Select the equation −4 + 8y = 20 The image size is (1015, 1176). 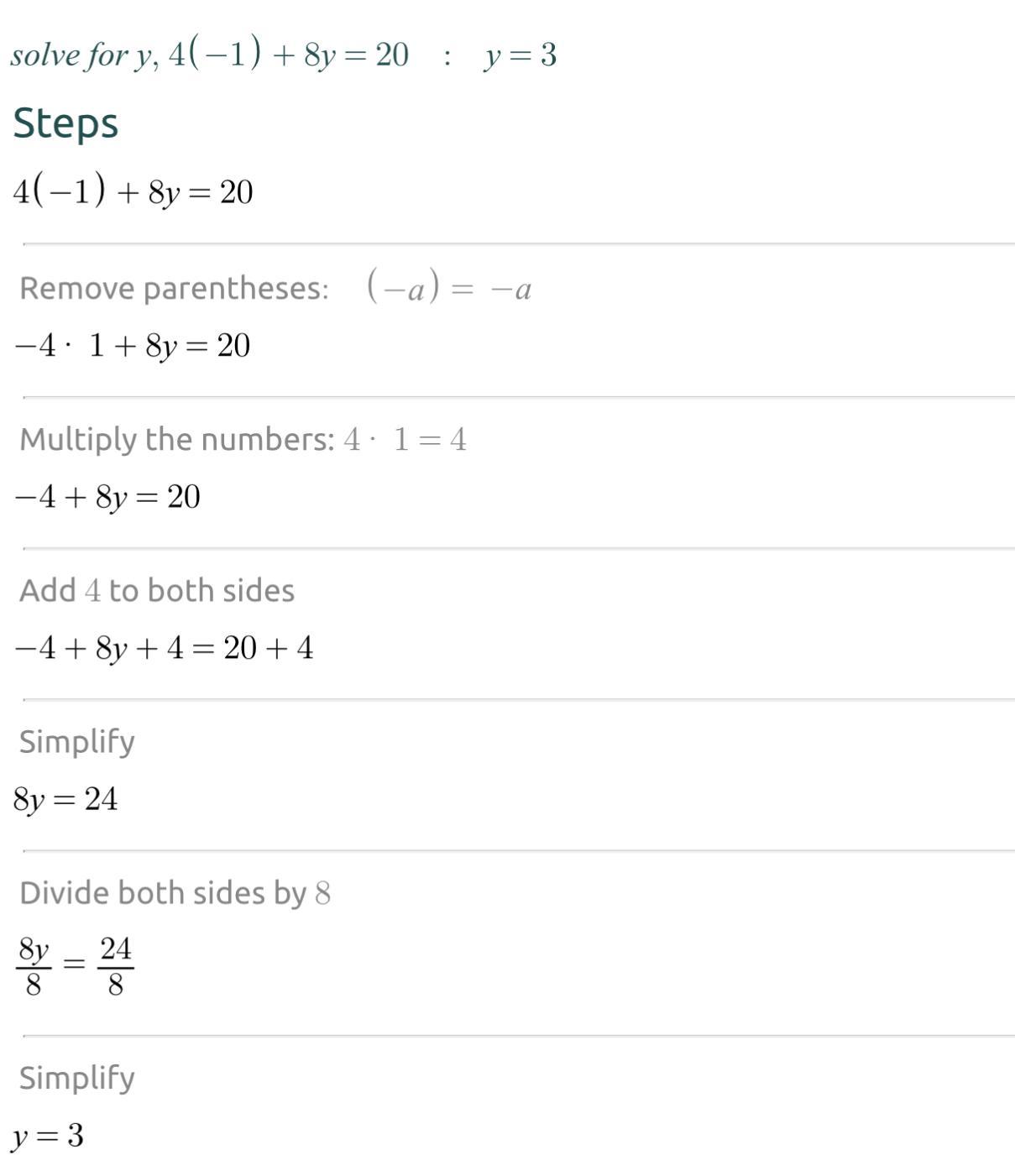pos(107,497)
